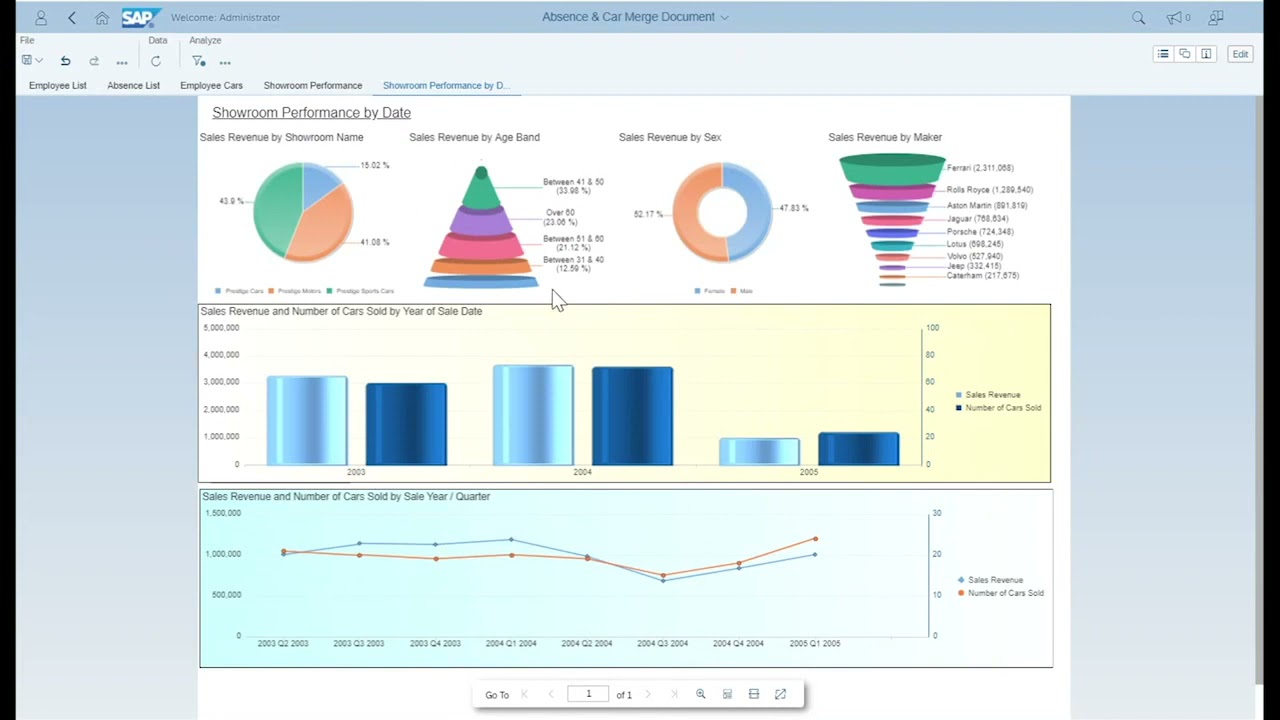Open notifications megaphone icon
Screen dimensions: 1280x720
coord(1174,17)
